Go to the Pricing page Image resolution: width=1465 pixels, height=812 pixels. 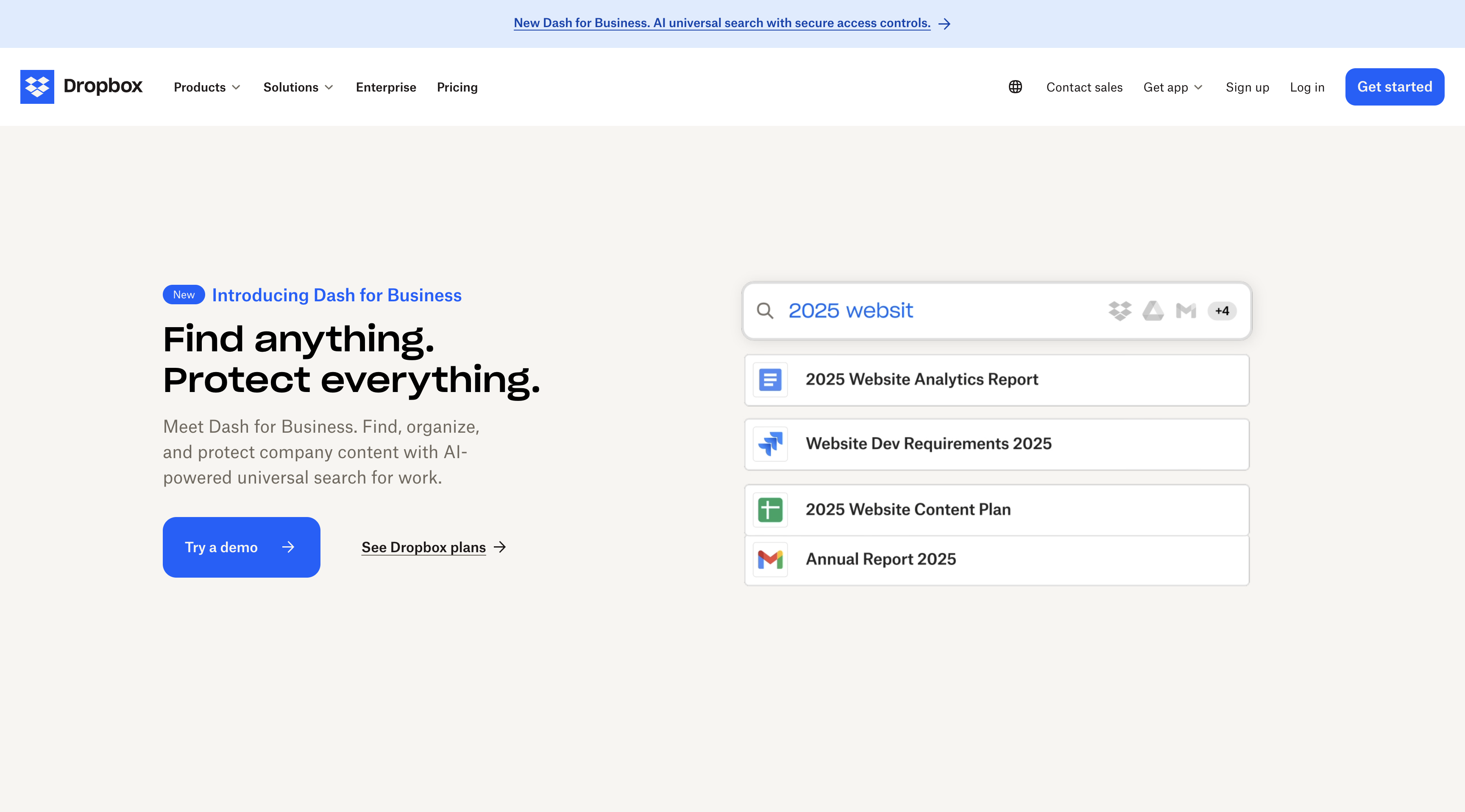[x=457, y=87]
